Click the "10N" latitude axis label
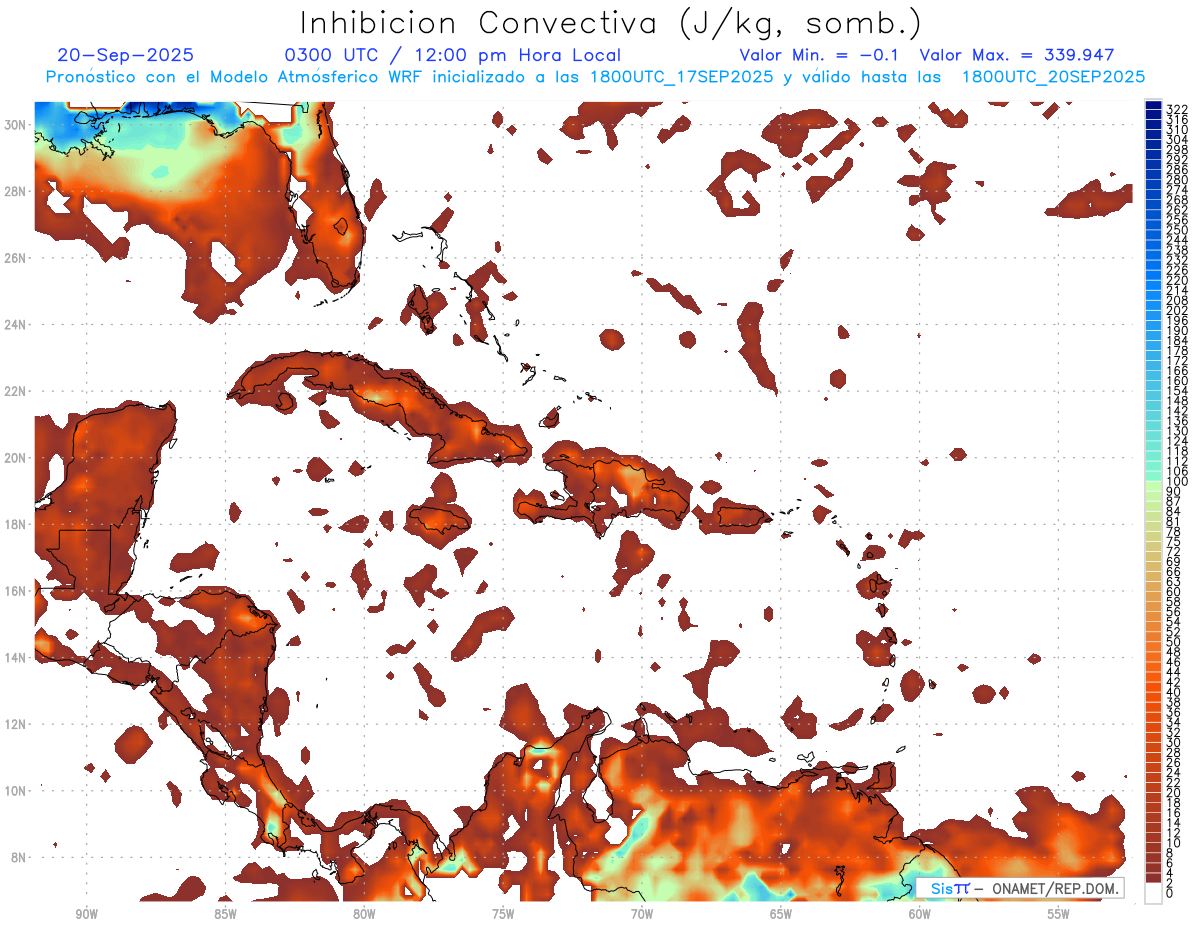The width and height of the screenshot is (1200, 927). click(15, 791)
